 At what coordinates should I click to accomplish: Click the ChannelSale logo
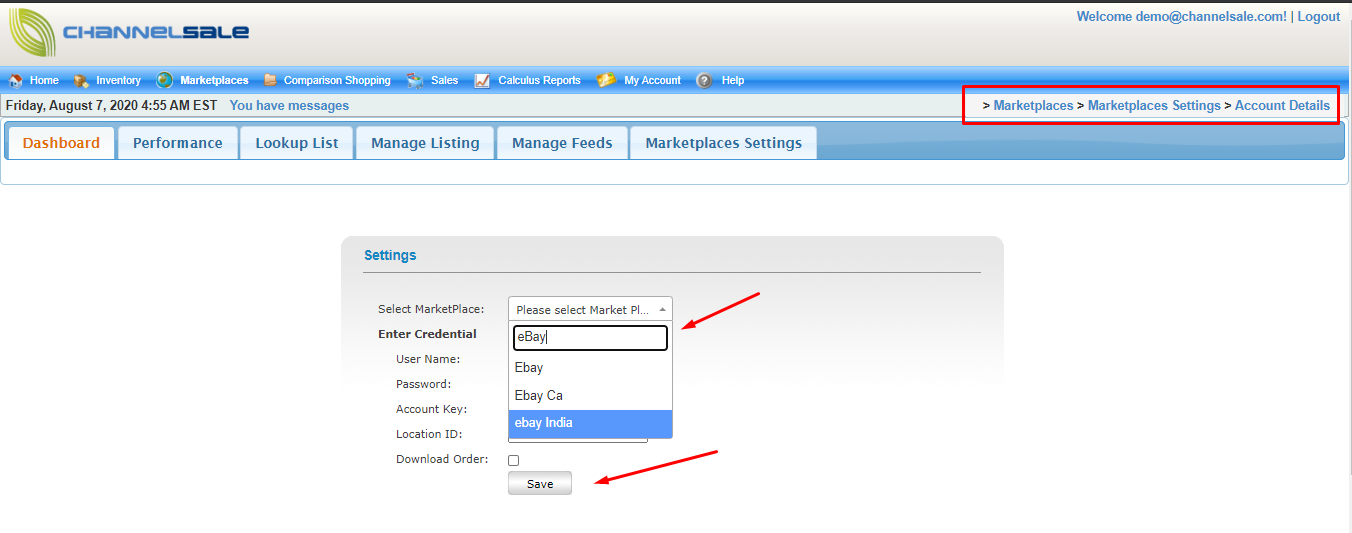pyautogui.click(x=129, y=32)
